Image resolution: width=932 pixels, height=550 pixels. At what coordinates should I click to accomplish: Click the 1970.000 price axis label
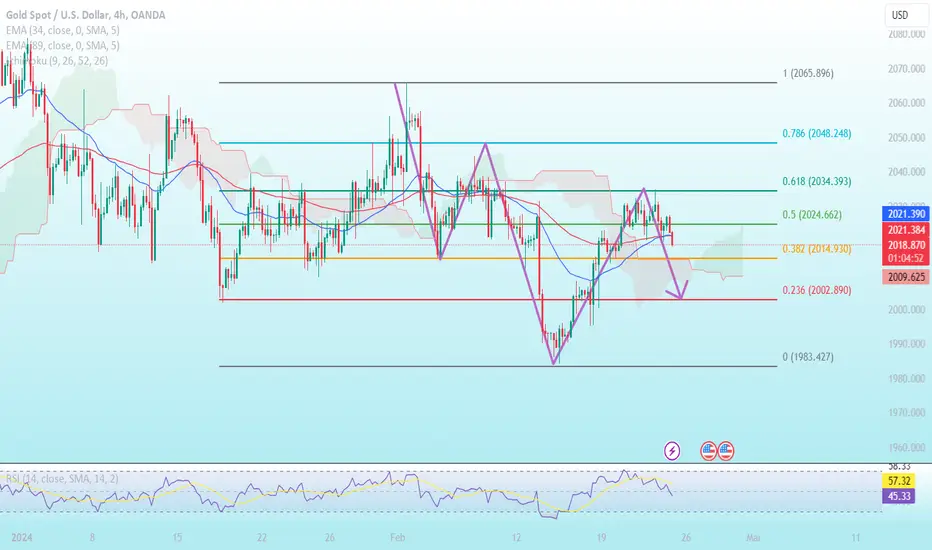[906, 412]
